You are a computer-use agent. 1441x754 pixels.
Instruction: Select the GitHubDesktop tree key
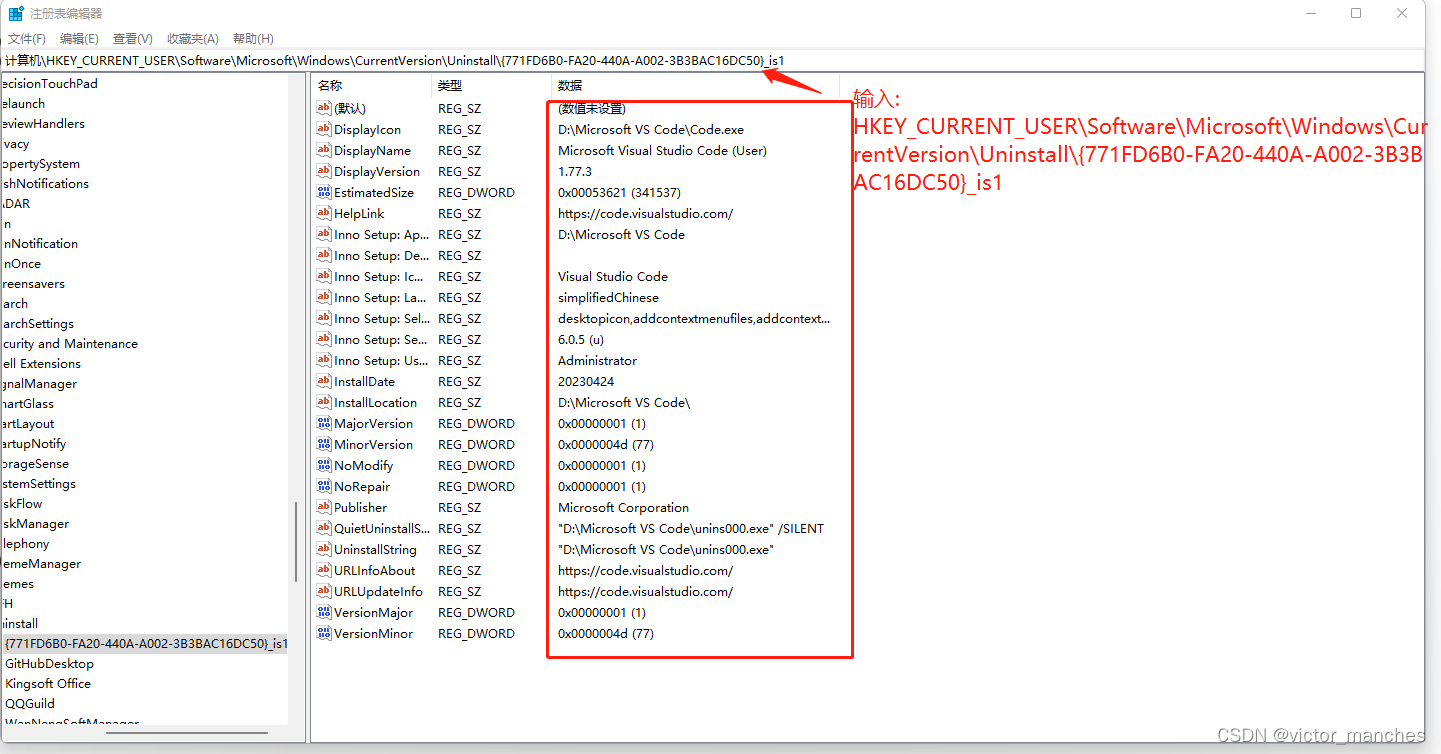49,663
